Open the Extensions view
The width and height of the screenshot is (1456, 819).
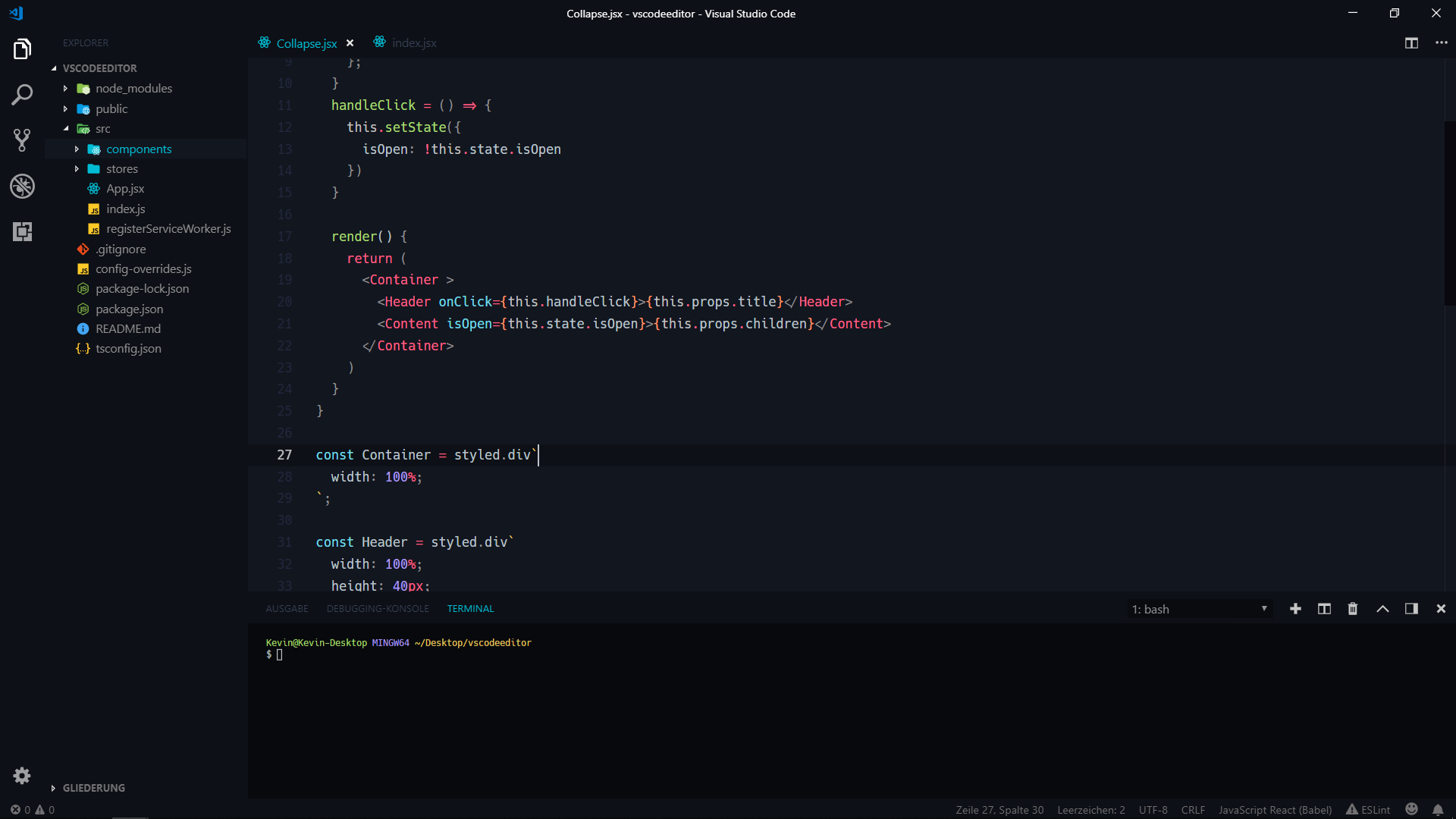coord(22,231)
